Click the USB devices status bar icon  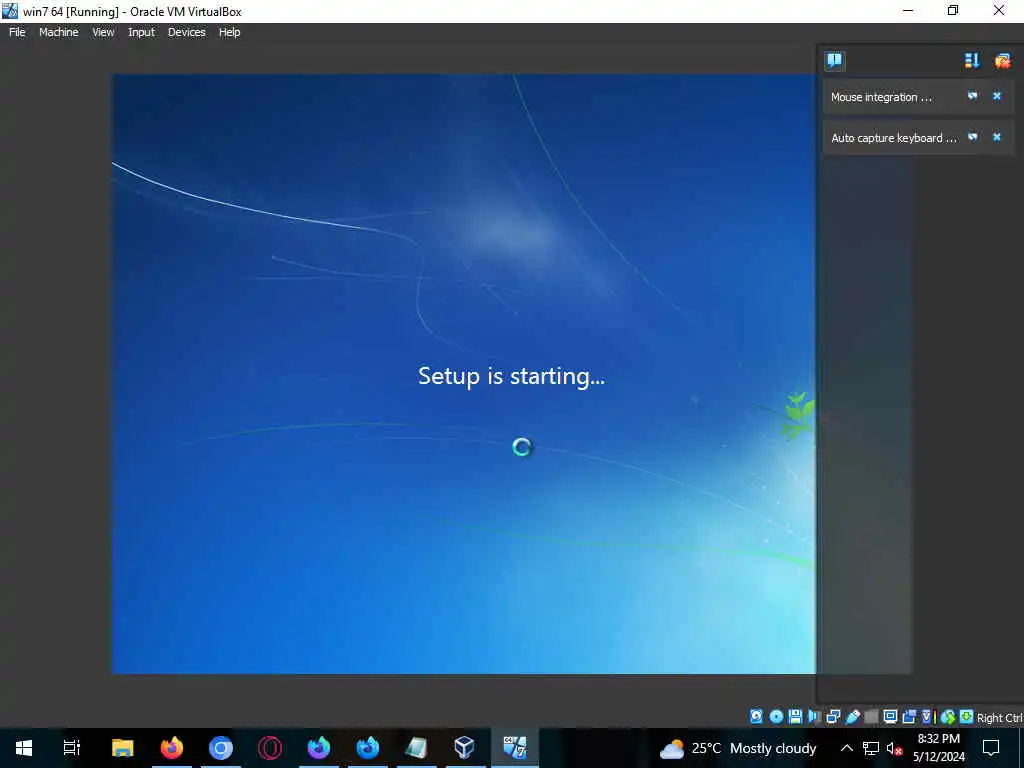tap(852, 717)
